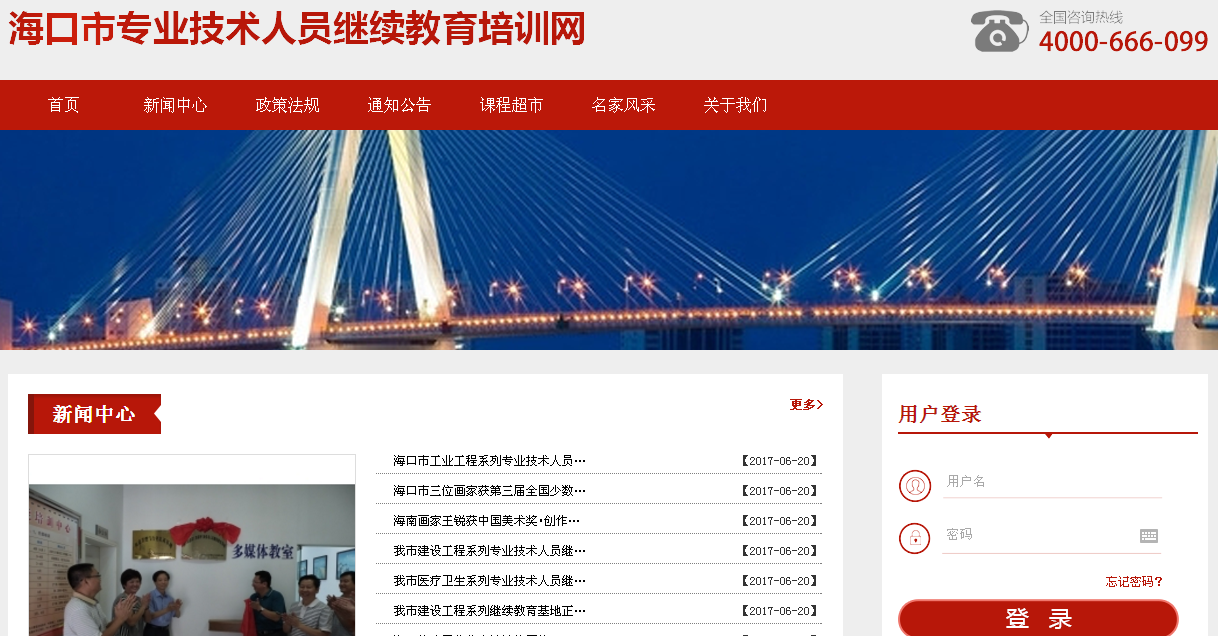Click the padlock icon beside password field
The image size is (1218, 636).
915,539
